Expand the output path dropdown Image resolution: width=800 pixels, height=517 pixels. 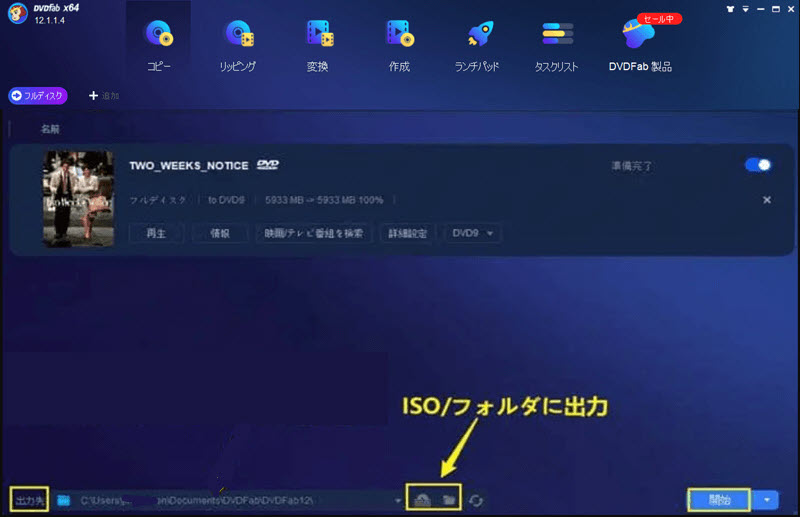coord(399,498)
